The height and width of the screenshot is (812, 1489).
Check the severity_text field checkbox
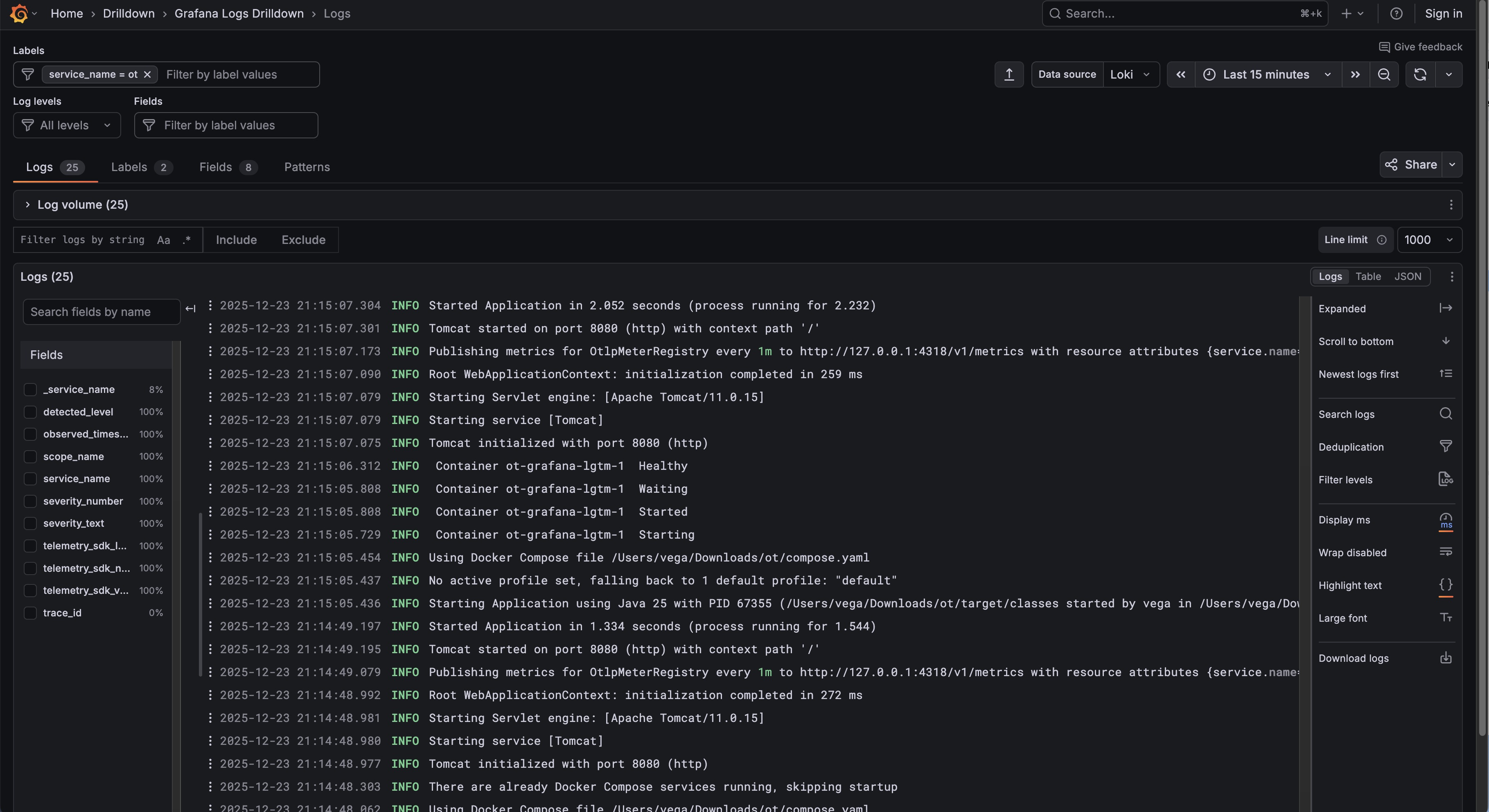30,523
